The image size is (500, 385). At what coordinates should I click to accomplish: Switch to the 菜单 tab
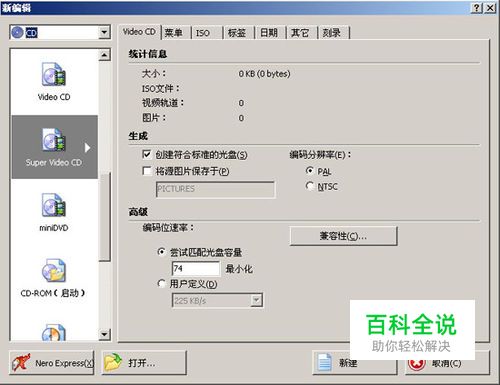point(174,33)
